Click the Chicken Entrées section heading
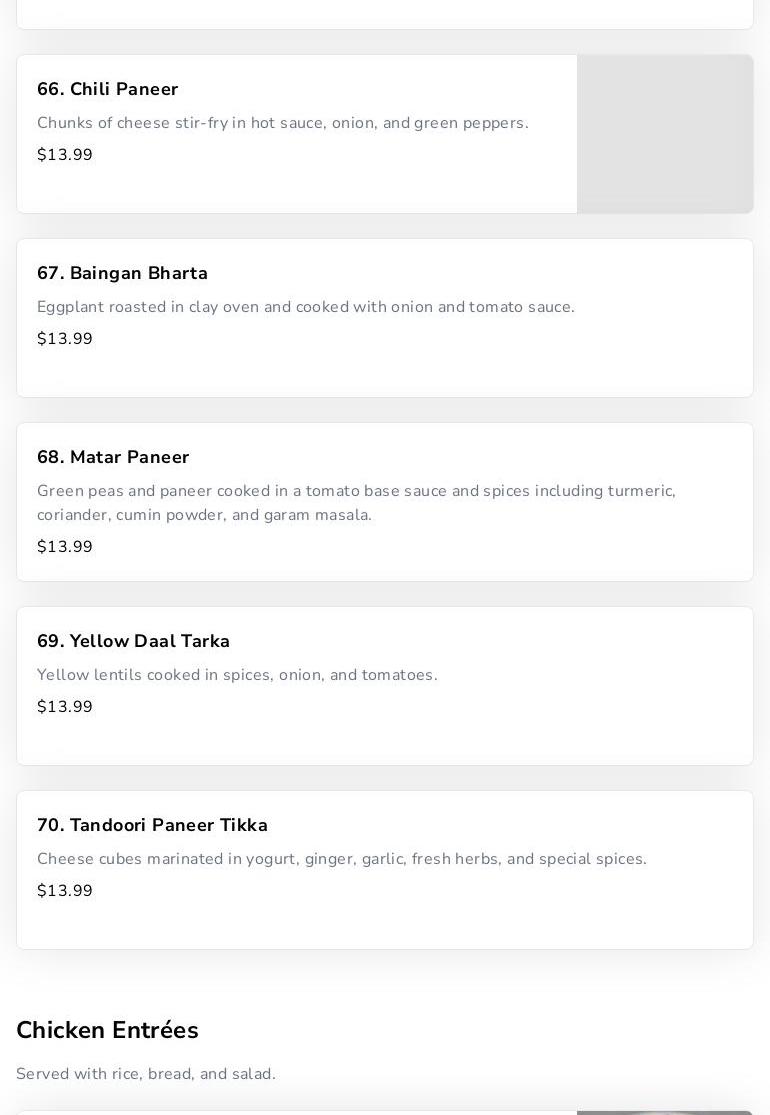The height and width of the screenshot is (1115, 770). [x=107, y=1030]
